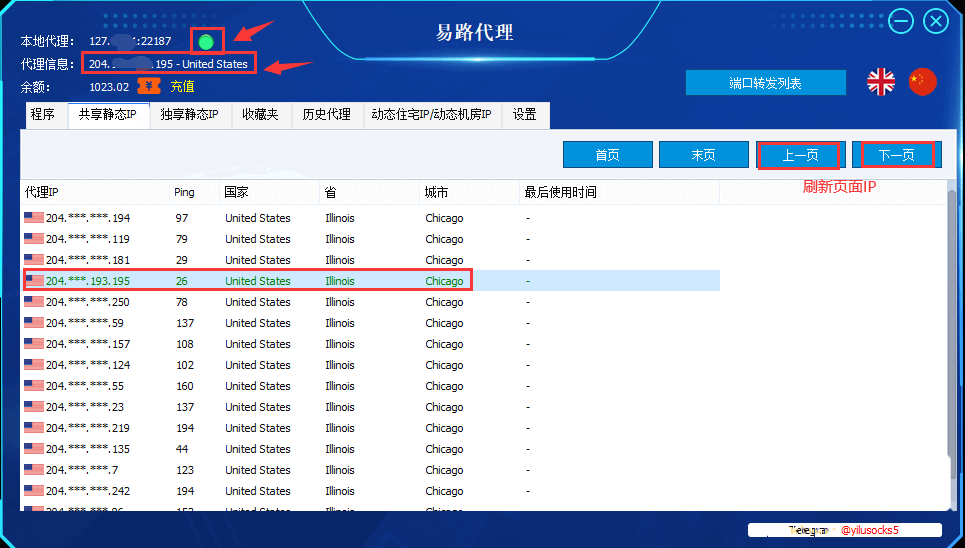This screenshot has height=548, width=965.
Task: Click the US flag of row ending .135
Action: pyautogui.click(x=34, y=448)
